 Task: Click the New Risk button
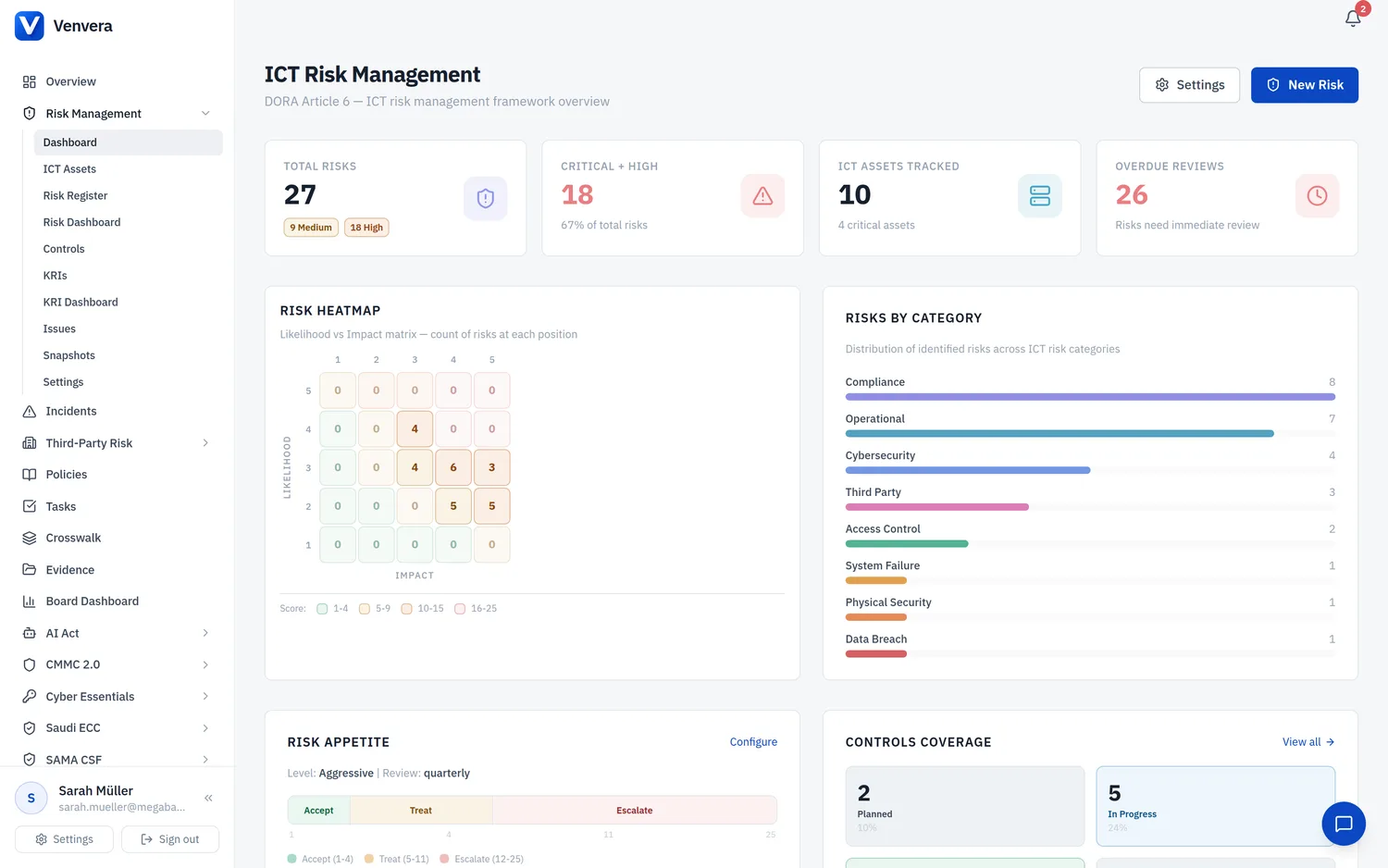pos(1305,85)
